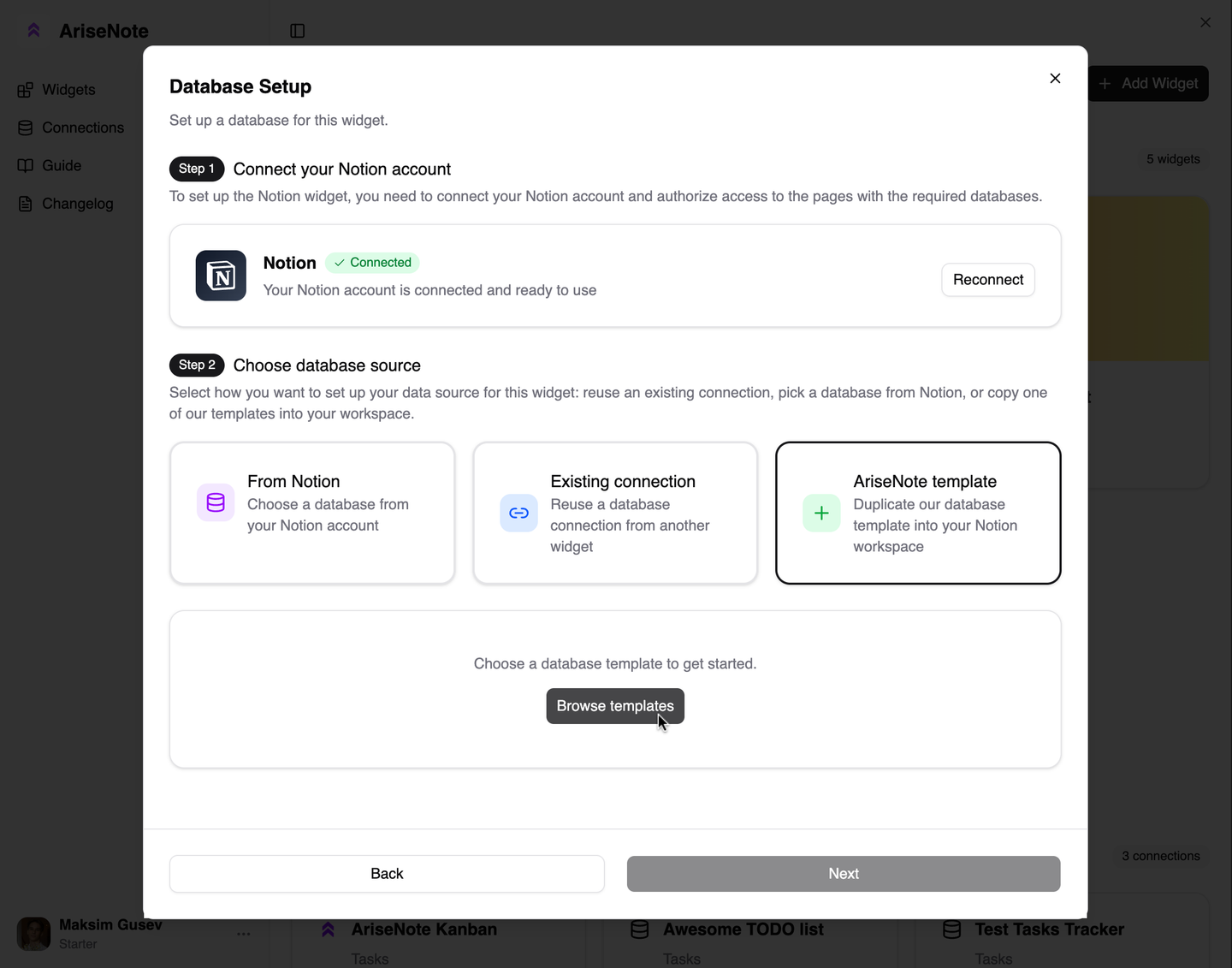Click the Awesome TODO list database icon
1232x968 pixels.
[x=640, y=929]
